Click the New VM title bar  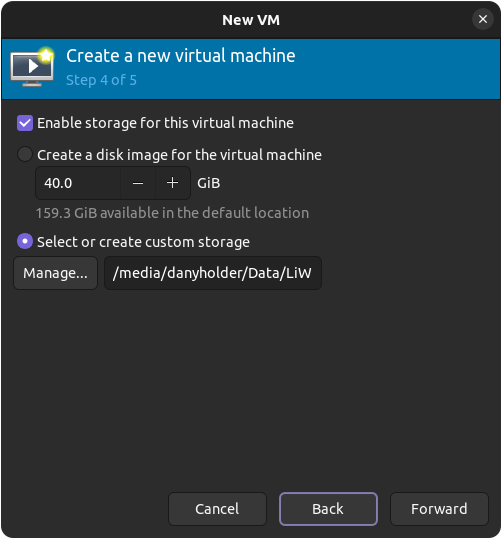[251, 20]
